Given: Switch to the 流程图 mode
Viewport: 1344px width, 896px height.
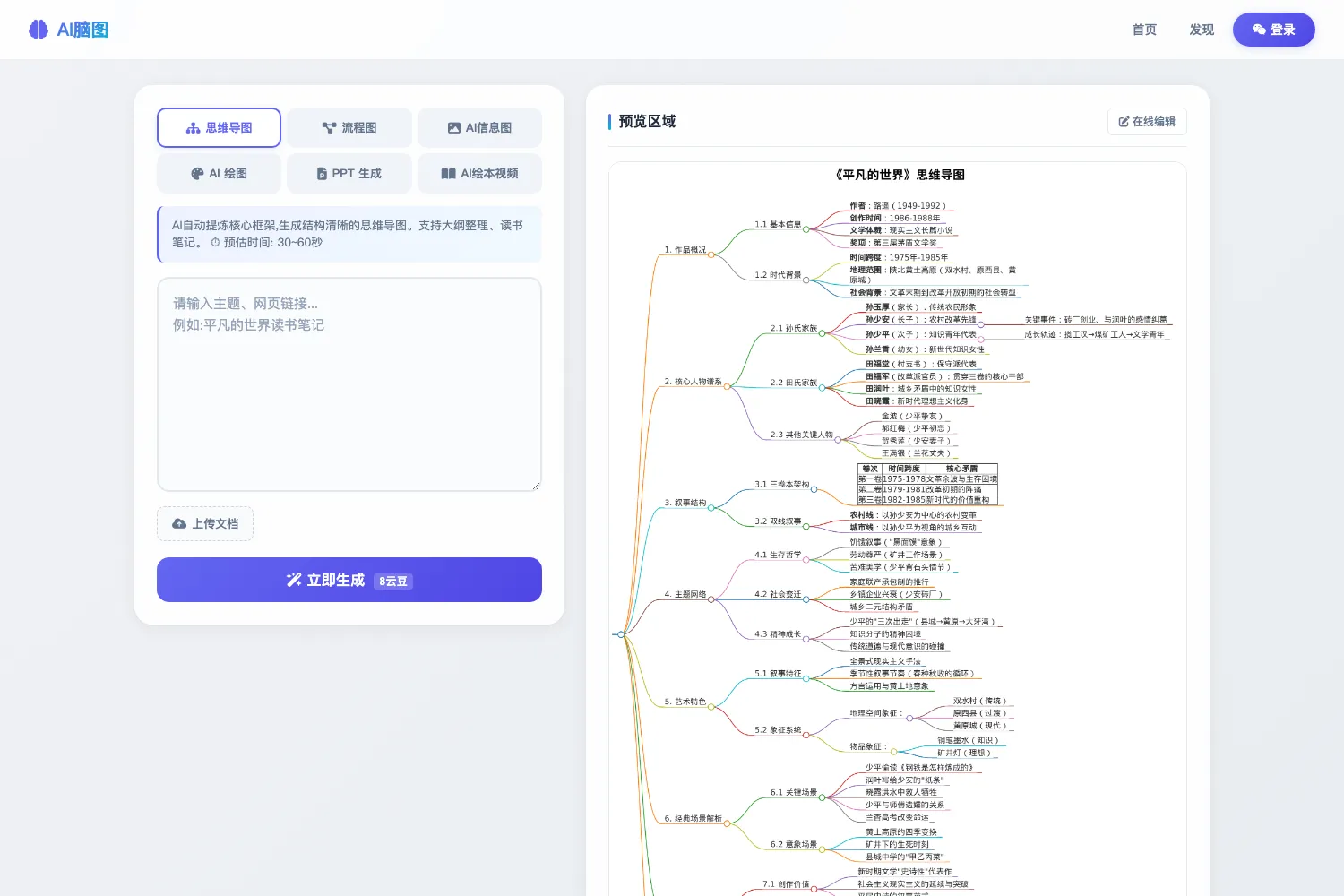Looking at the screenshot, I should point(349,127).
